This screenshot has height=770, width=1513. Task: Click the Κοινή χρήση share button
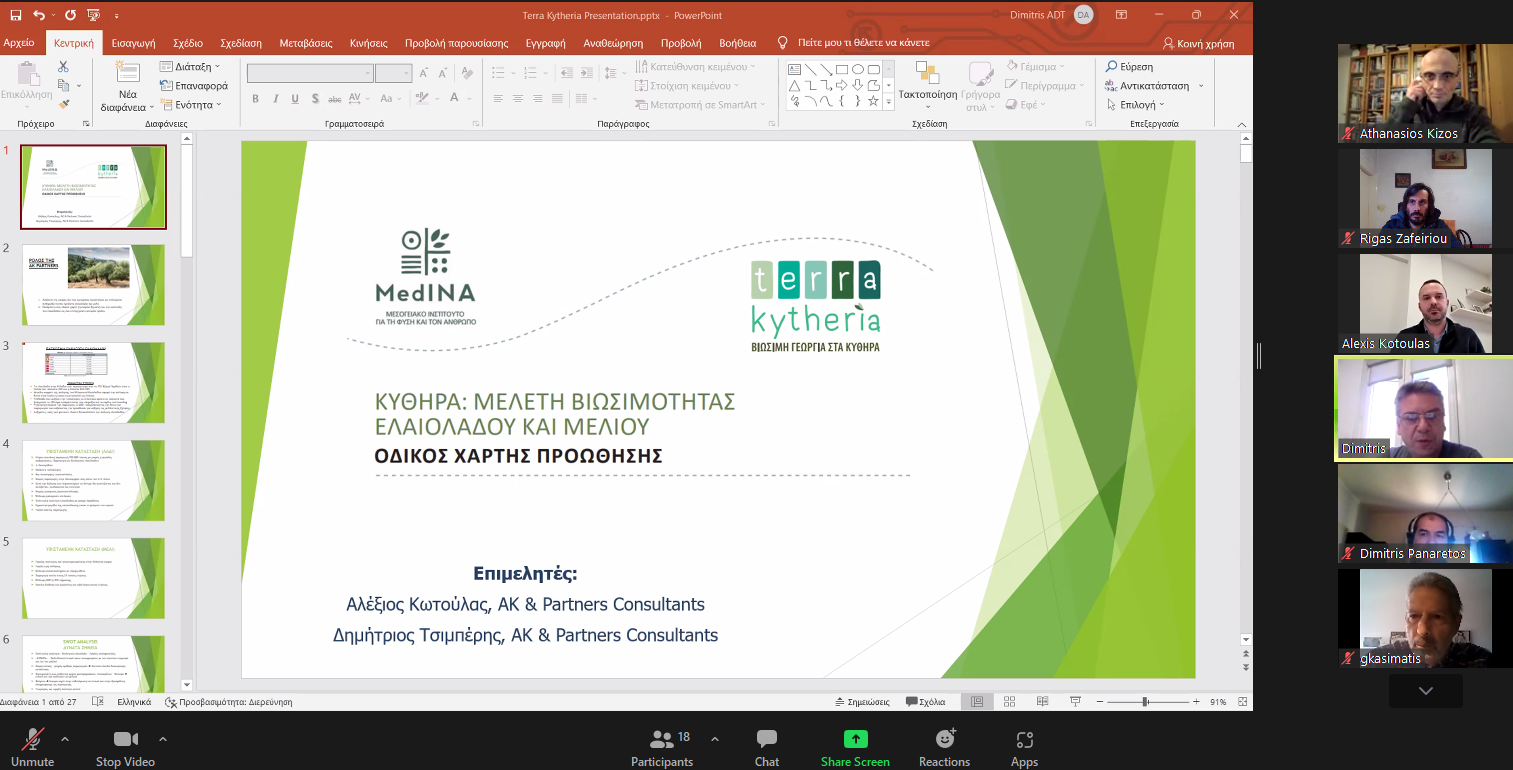1198,44
